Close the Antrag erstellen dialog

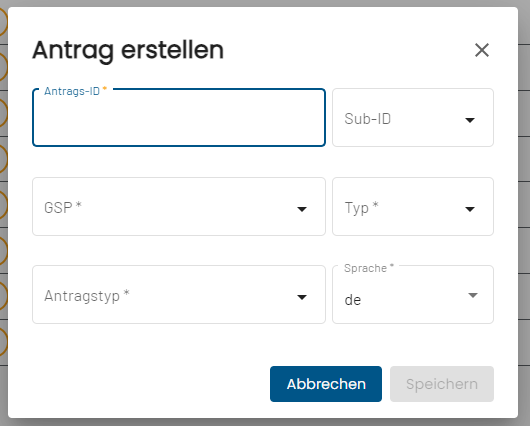(x=482, y=50)
